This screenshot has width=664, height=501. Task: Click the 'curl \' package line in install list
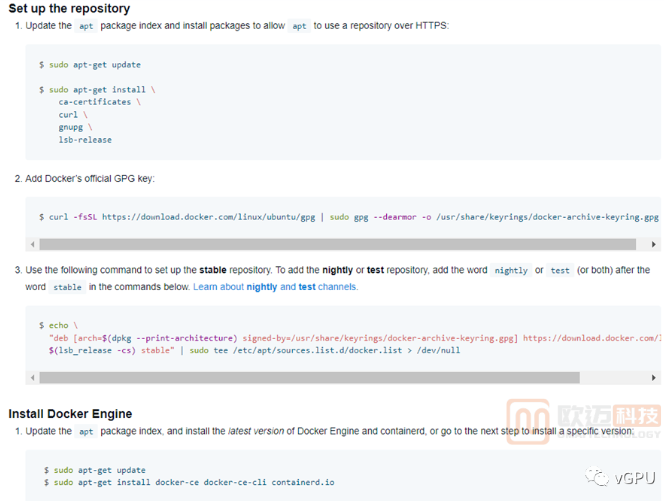coord(73,115)
